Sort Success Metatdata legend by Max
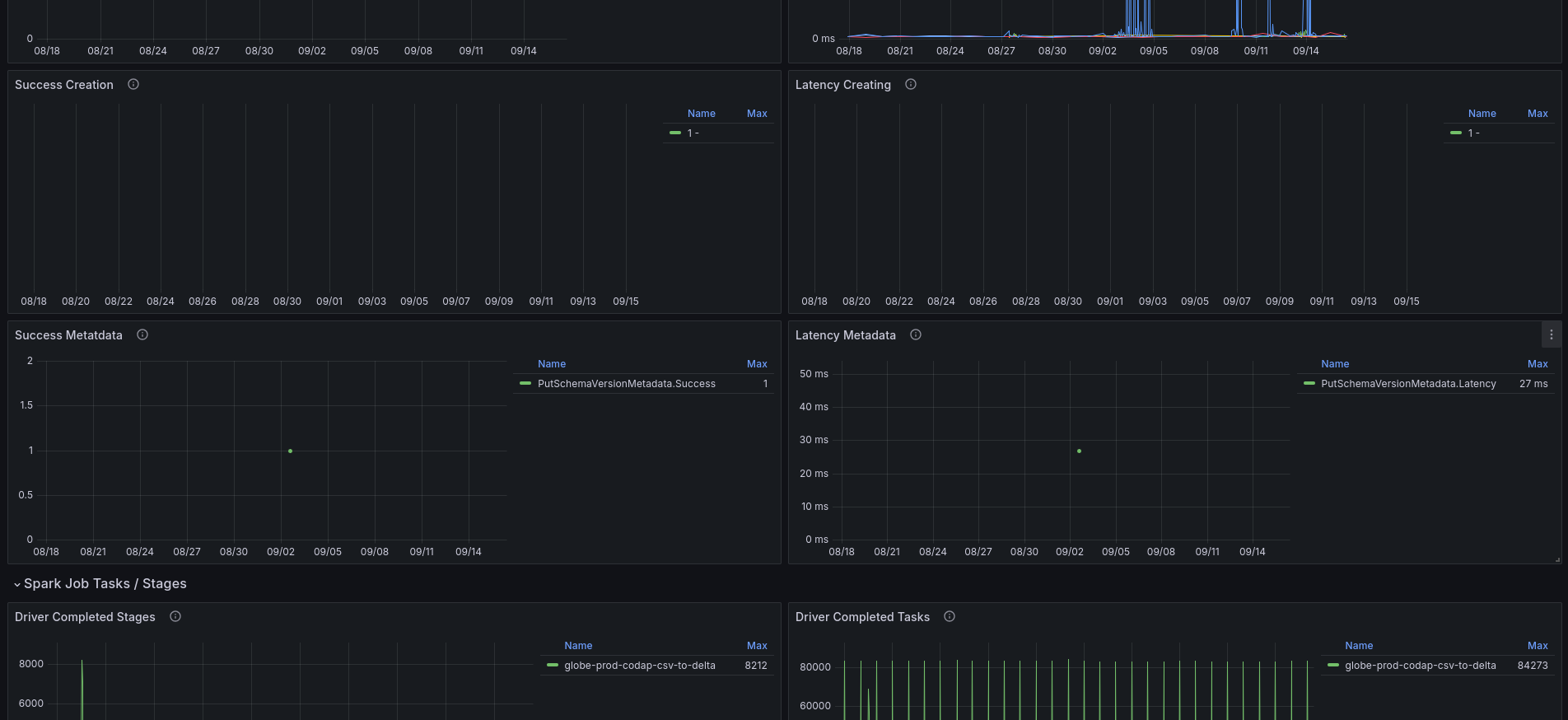 point(757,364)
